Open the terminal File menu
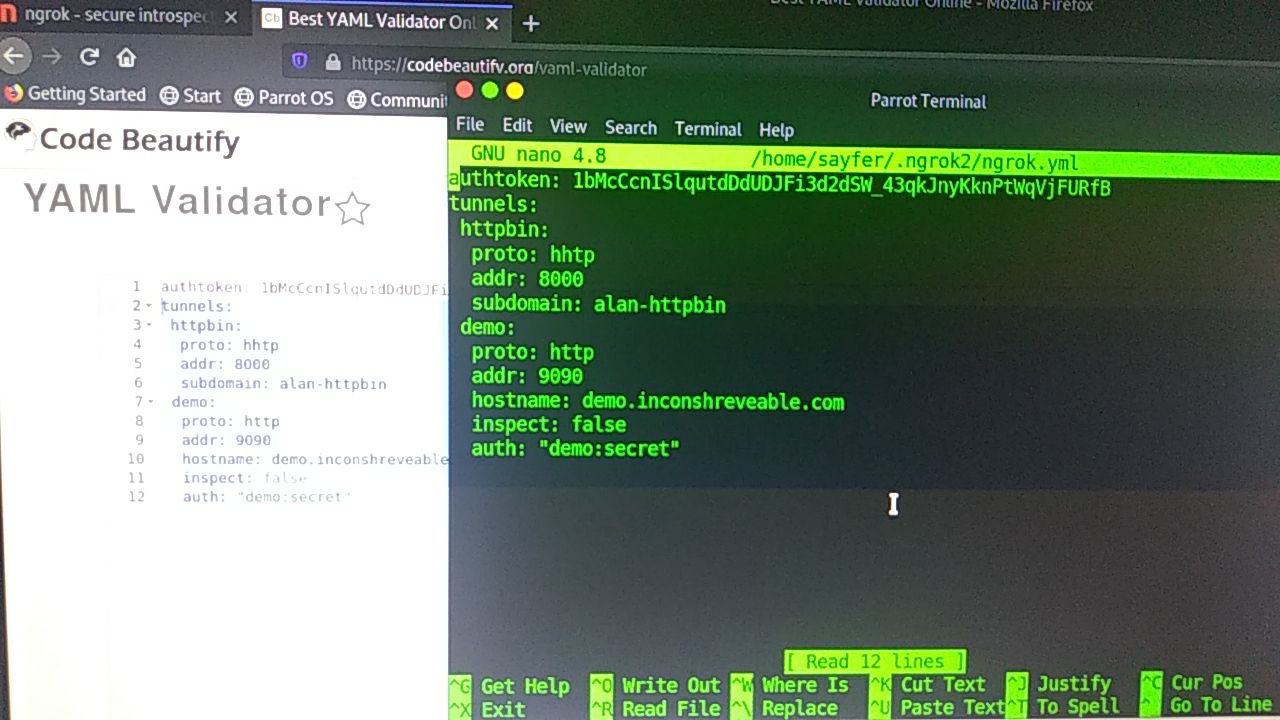 click(470, 125)
